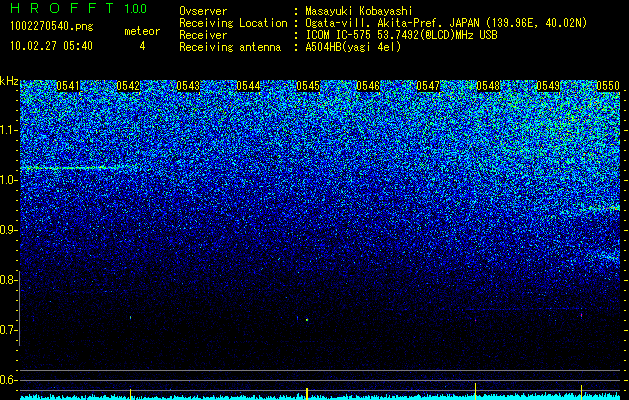Select the antenna text A504HB(yagi 4el)
This screenshot has width=629, height=400.
(x=353, y=47)
